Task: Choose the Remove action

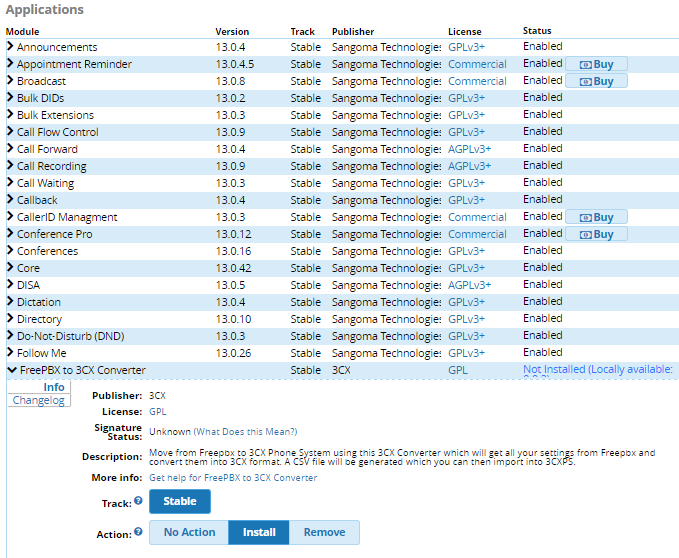Action: tap(324, 532)
